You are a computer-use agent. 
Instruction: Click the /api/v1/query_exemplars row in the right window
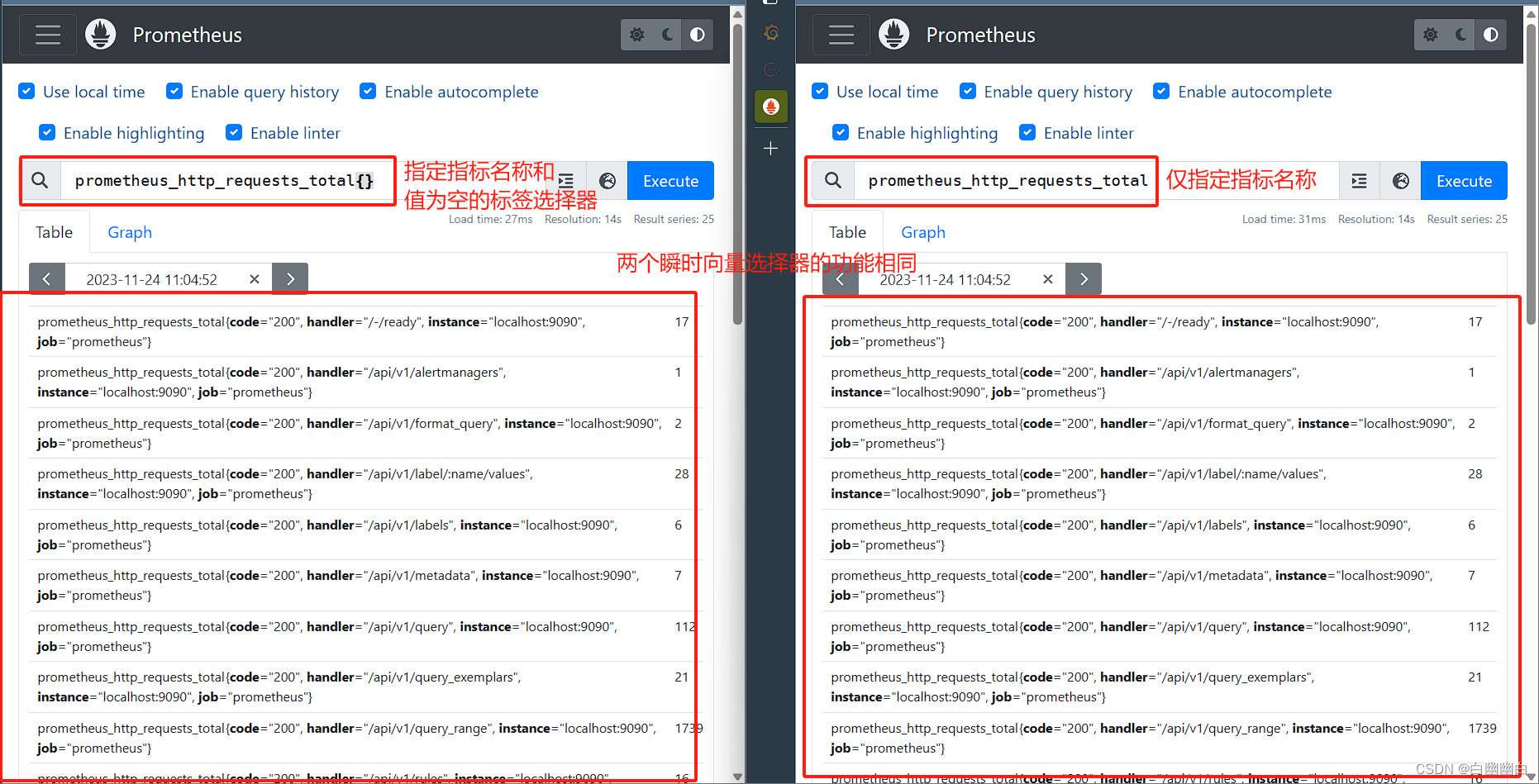coord(1159,687)
